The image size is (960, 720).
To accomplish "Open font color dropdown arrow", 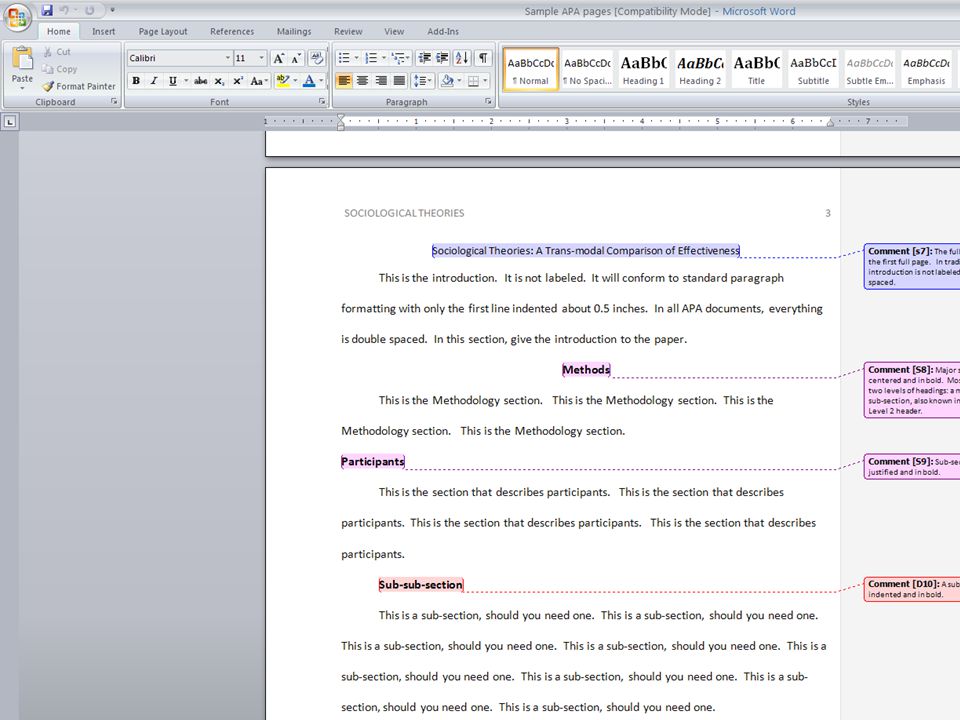I will coord(321,81).
